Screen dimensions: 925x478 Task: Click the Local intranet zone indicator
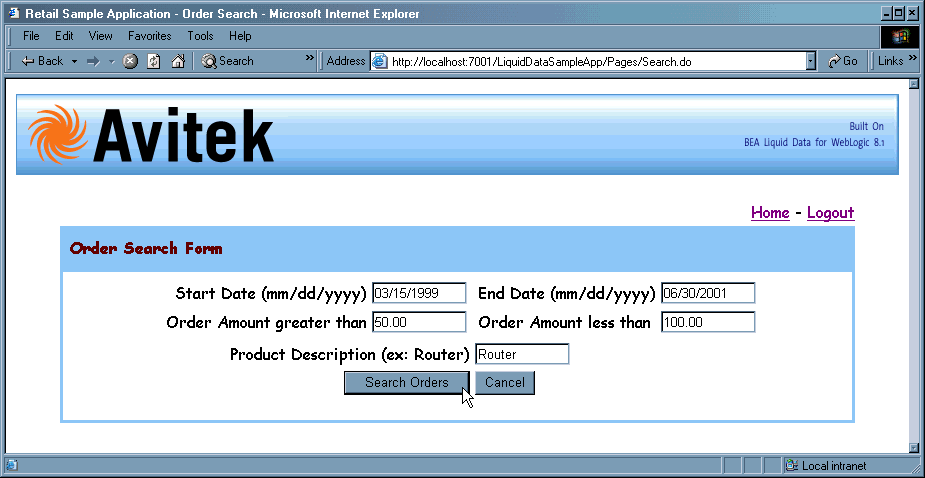coord(827,466)
